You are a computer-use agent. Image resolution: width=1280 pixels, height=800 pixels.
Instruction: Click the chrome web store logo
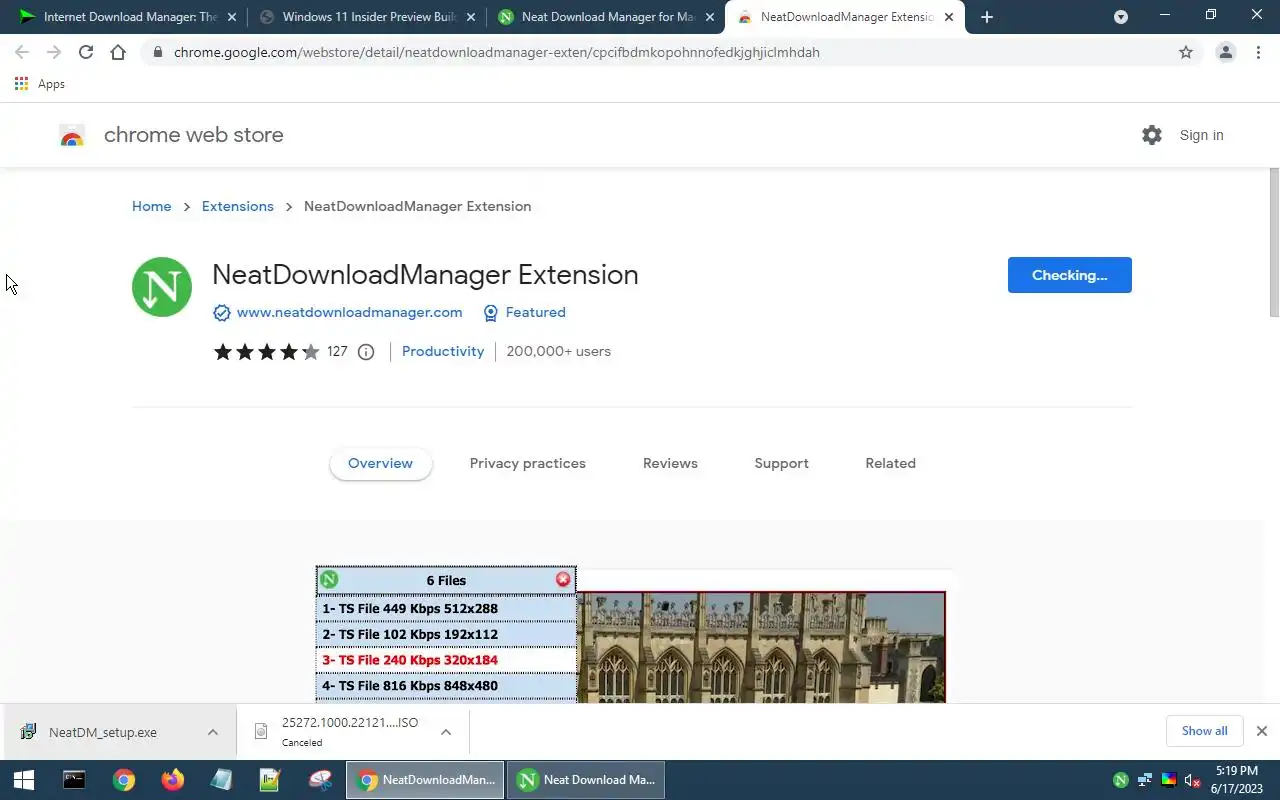tap(72, 136)
